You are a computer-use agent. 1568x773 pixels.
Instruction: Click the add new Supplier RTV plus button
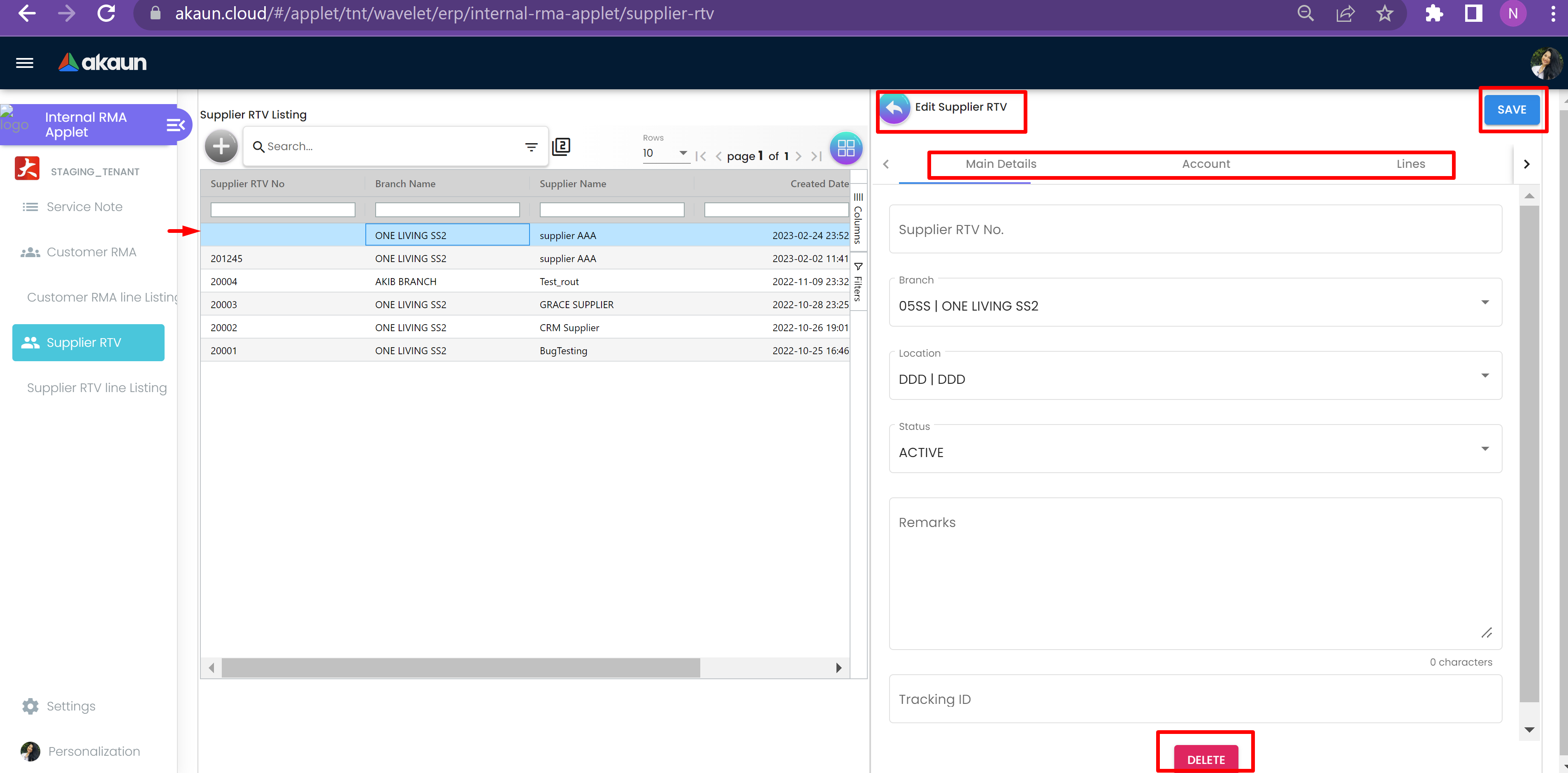pyautogui.click(x=221, y=147)
